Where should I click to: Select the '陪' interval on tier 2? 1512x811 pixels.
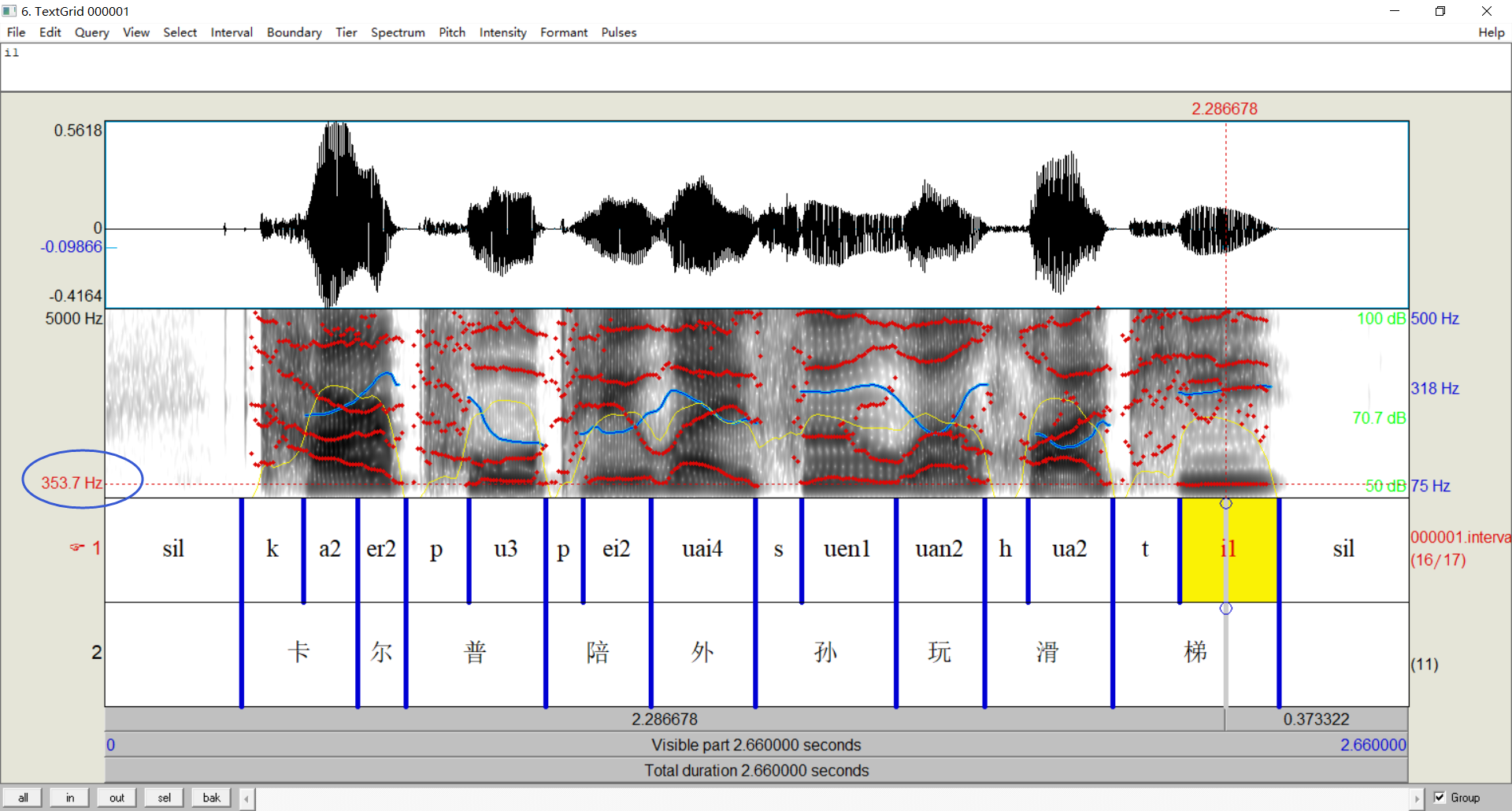pyautogui.click(x=598, y=653)
